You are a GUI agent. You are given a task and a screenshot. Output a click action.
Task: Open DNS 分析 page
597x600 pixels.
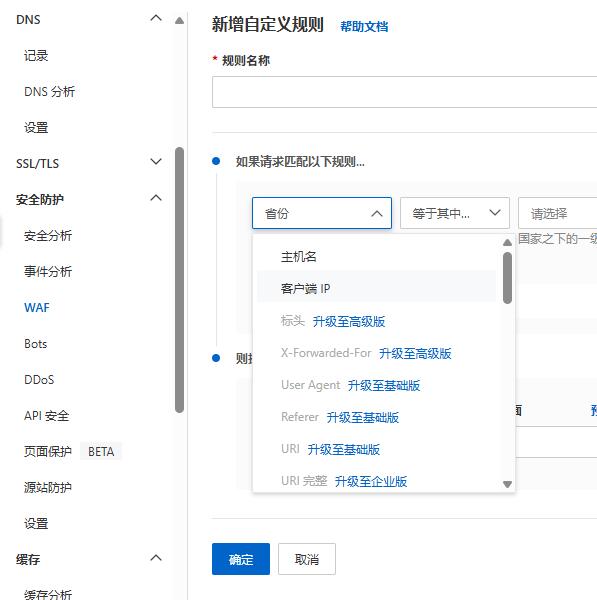[49, 92]
